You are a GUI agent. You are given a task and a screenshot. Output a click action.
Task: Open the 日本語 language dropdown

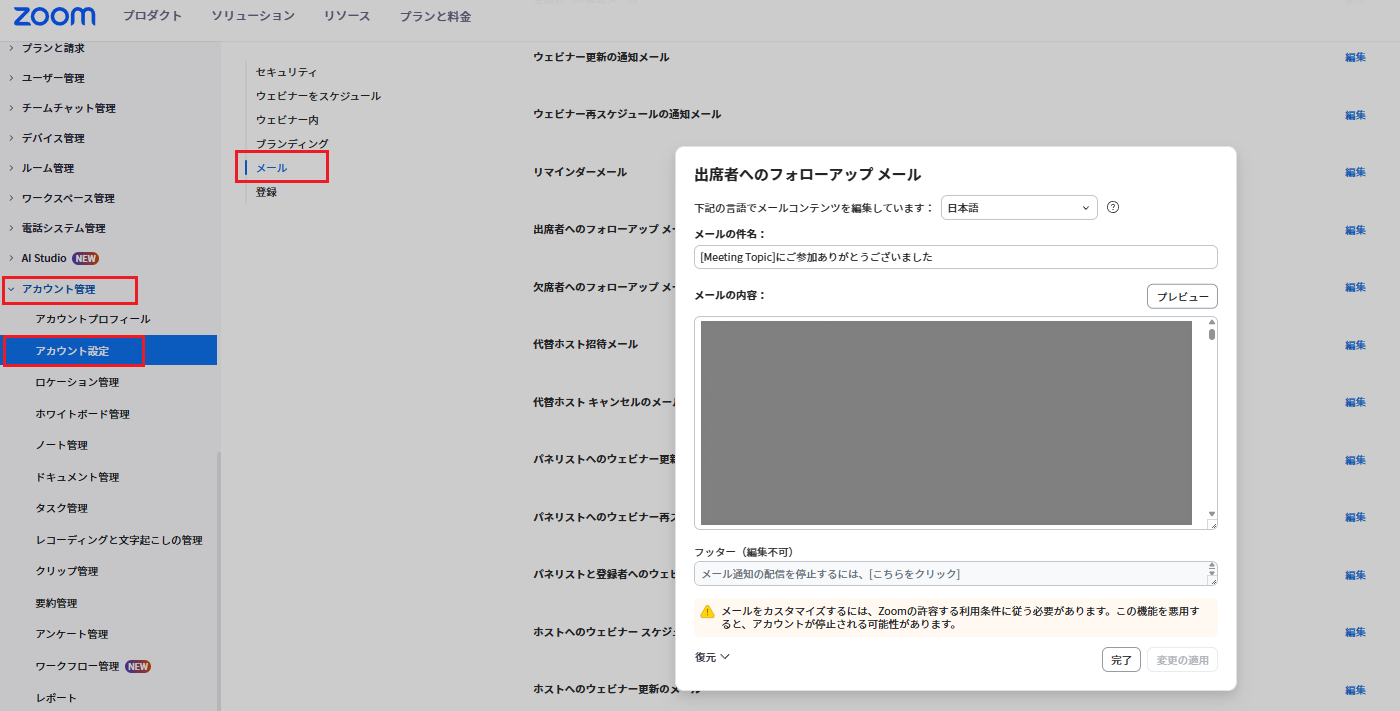coord(1018,208)
